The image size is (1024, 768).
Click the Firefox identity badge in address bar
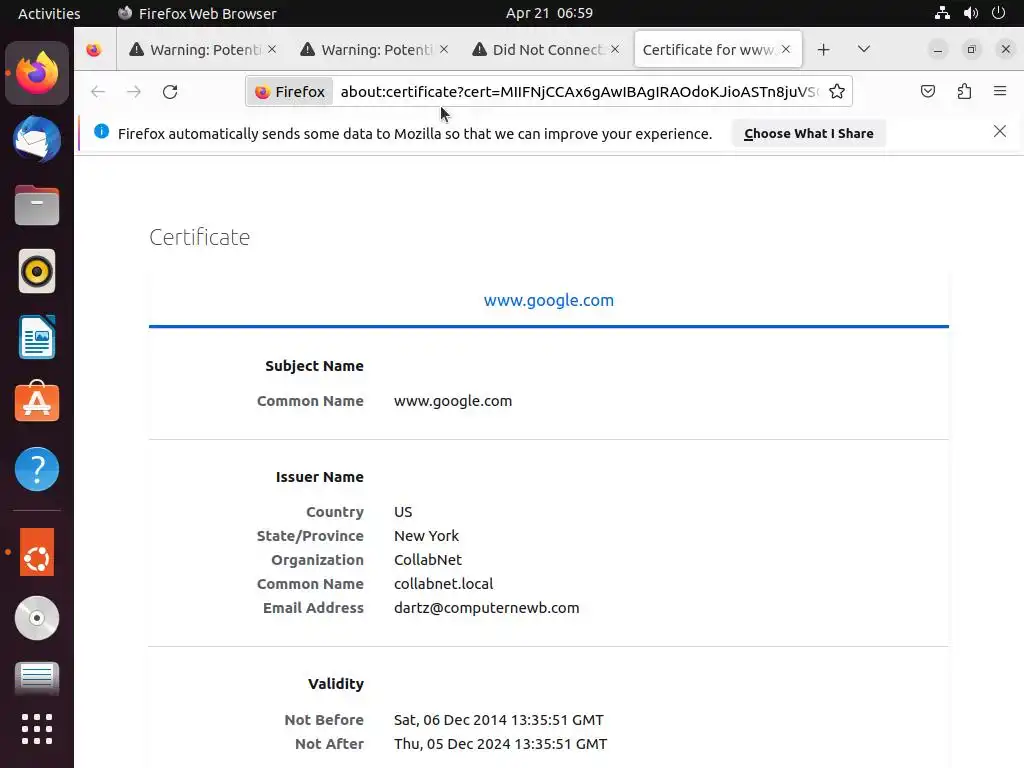pyautogui.click(x=291, y=91)
